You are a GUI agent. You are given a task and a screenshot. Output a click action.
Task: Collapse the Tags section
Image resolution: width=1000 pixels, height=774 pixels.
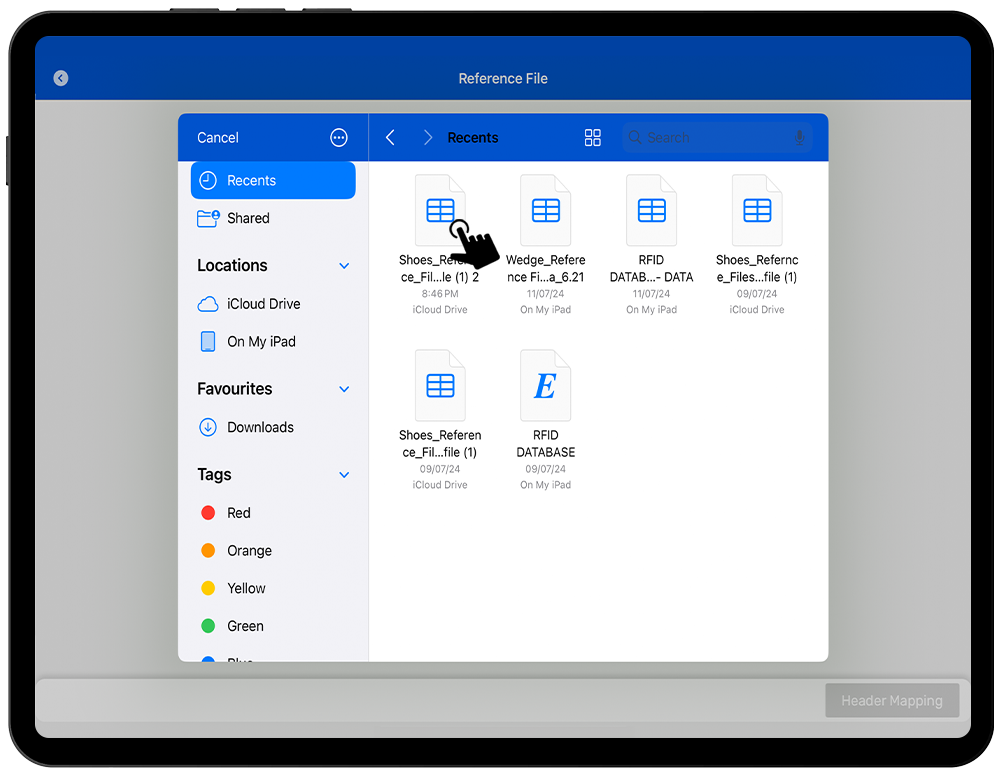(344, 475)
